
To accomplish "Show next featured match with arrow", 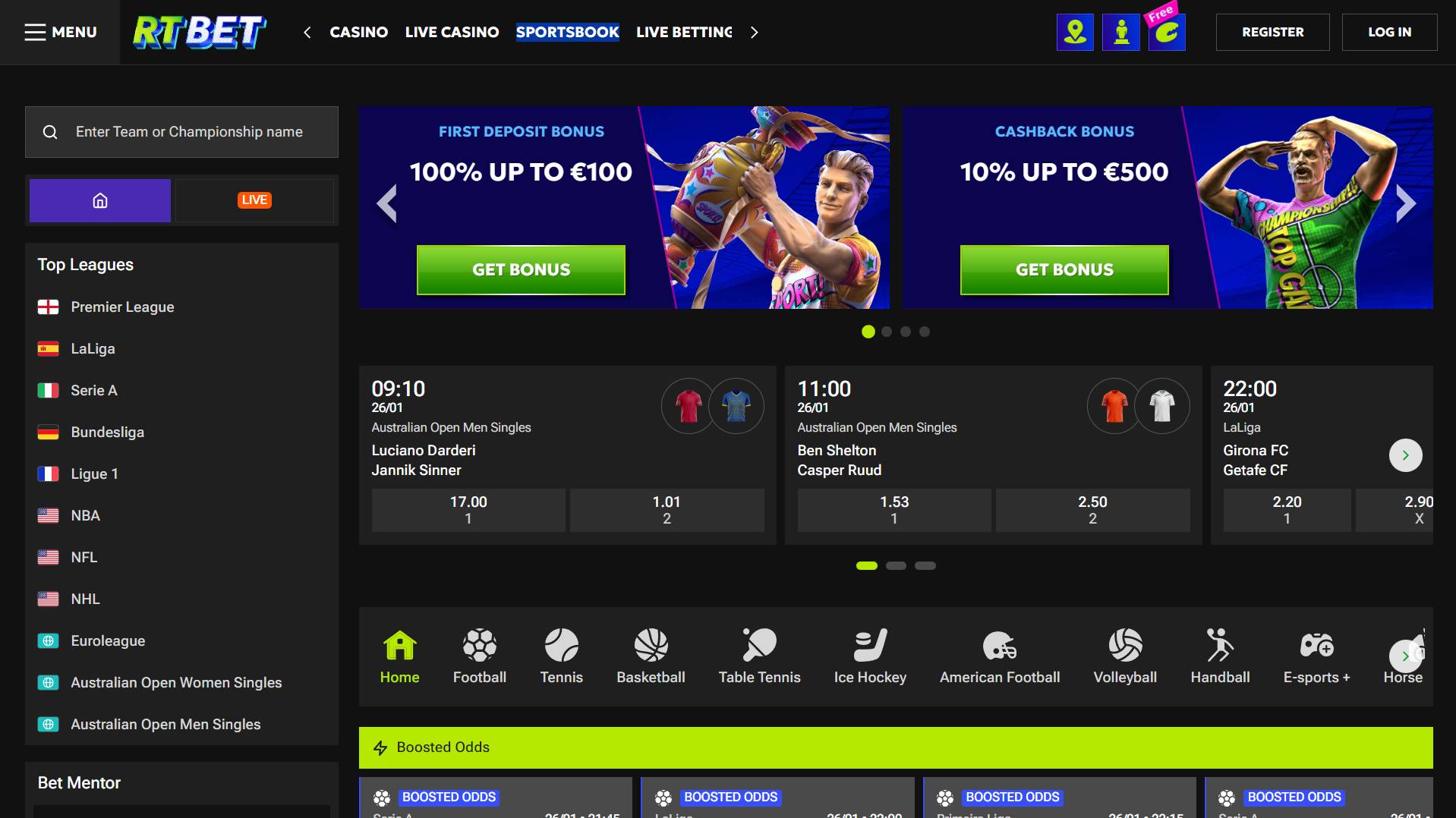I will [x=1405, y=455].
